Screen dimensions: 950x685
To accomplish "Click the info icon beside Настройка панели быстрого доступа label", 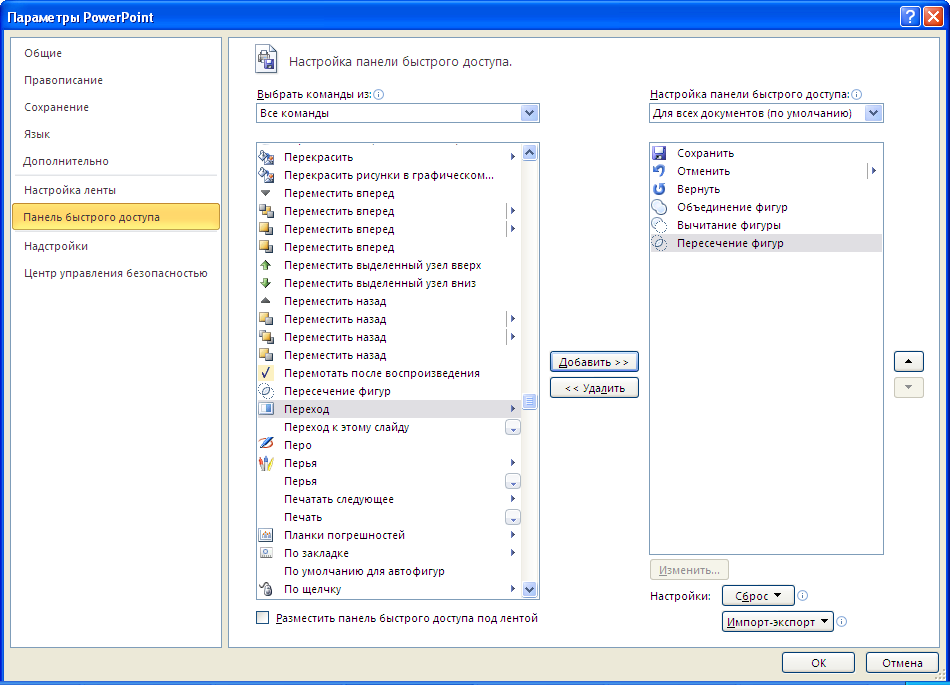I will [x=857, y=94].
